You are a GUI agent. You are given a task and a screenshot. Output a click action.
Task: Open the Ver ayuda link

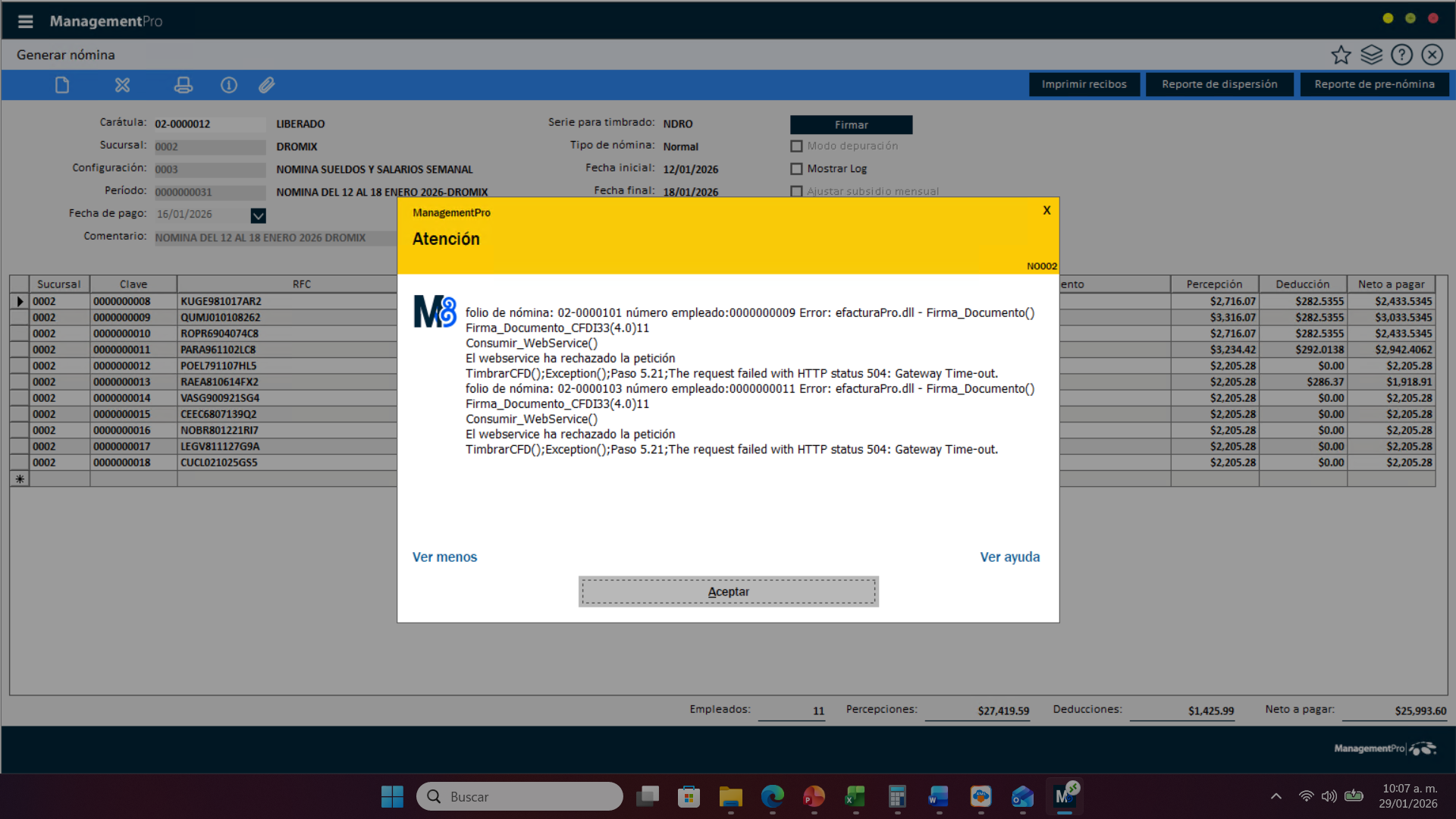click(x=1009, y=557)
